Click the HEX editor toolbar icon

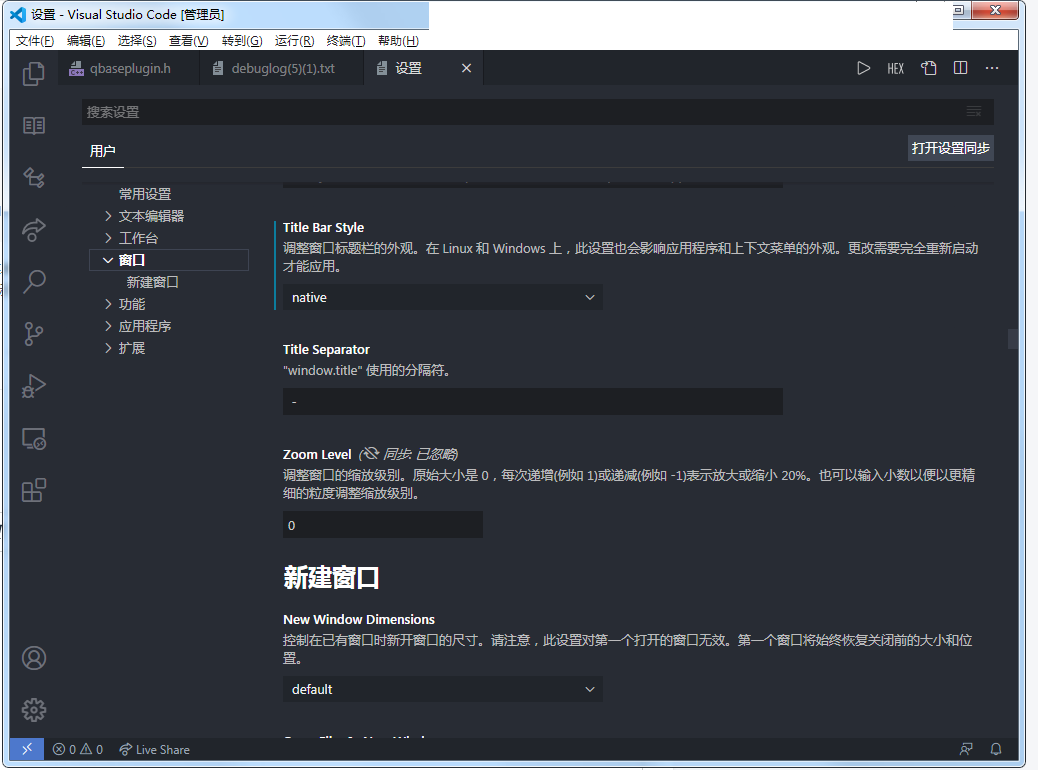(x=895, y=68)
